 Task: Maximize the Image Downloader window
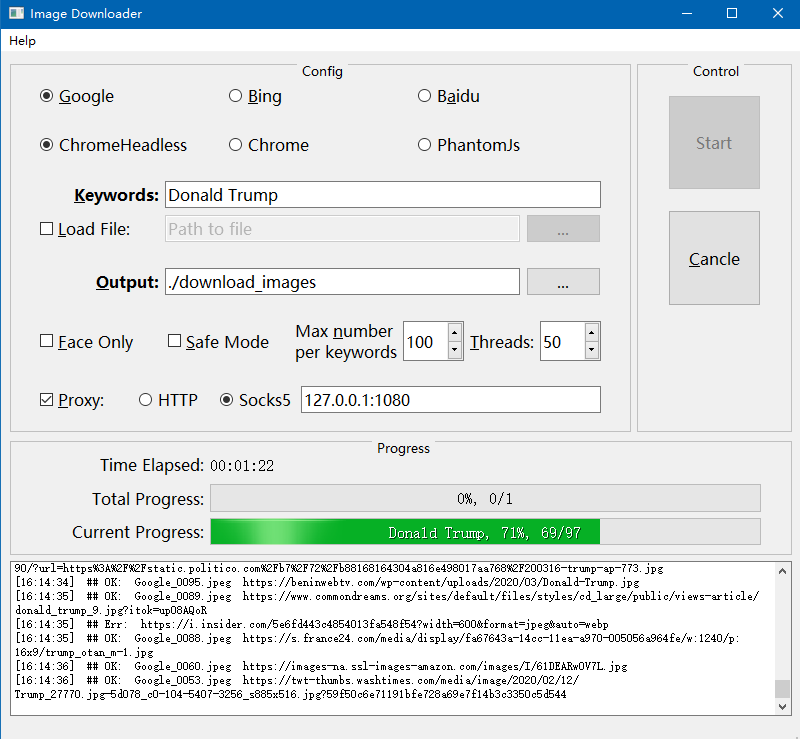[732, 14]
